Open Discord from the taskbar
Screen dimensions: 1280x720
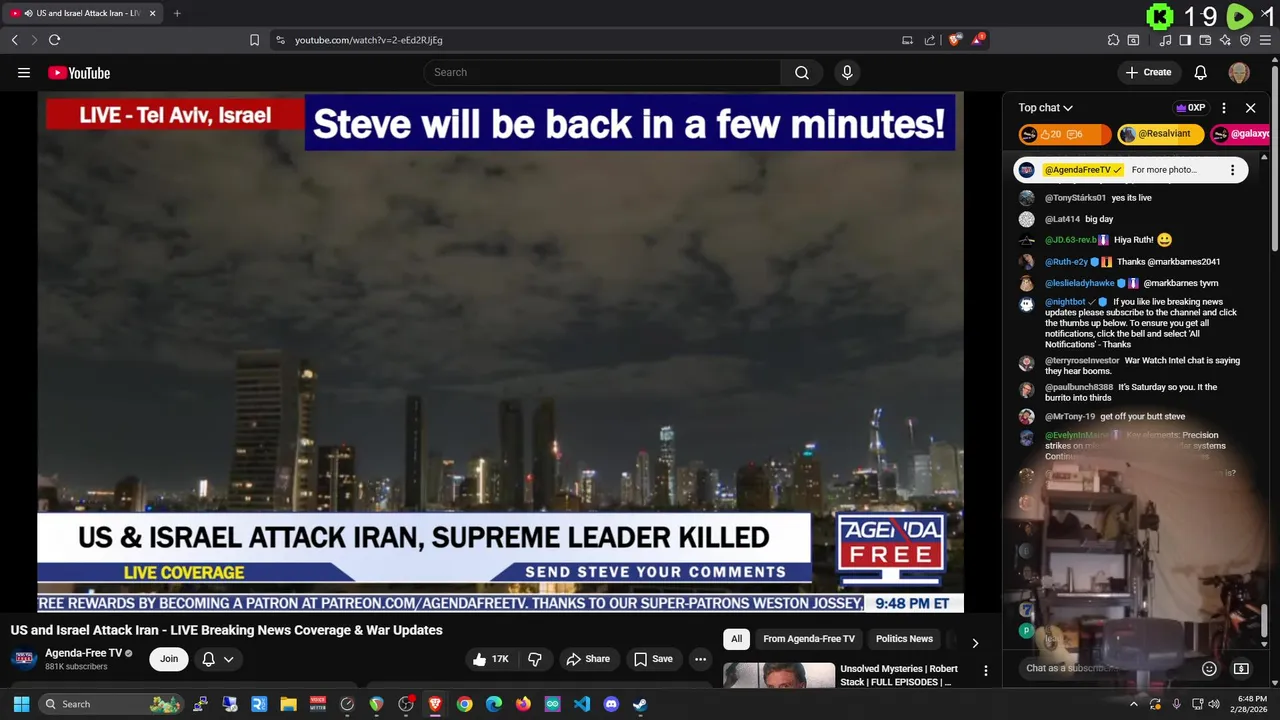(611, 704)
